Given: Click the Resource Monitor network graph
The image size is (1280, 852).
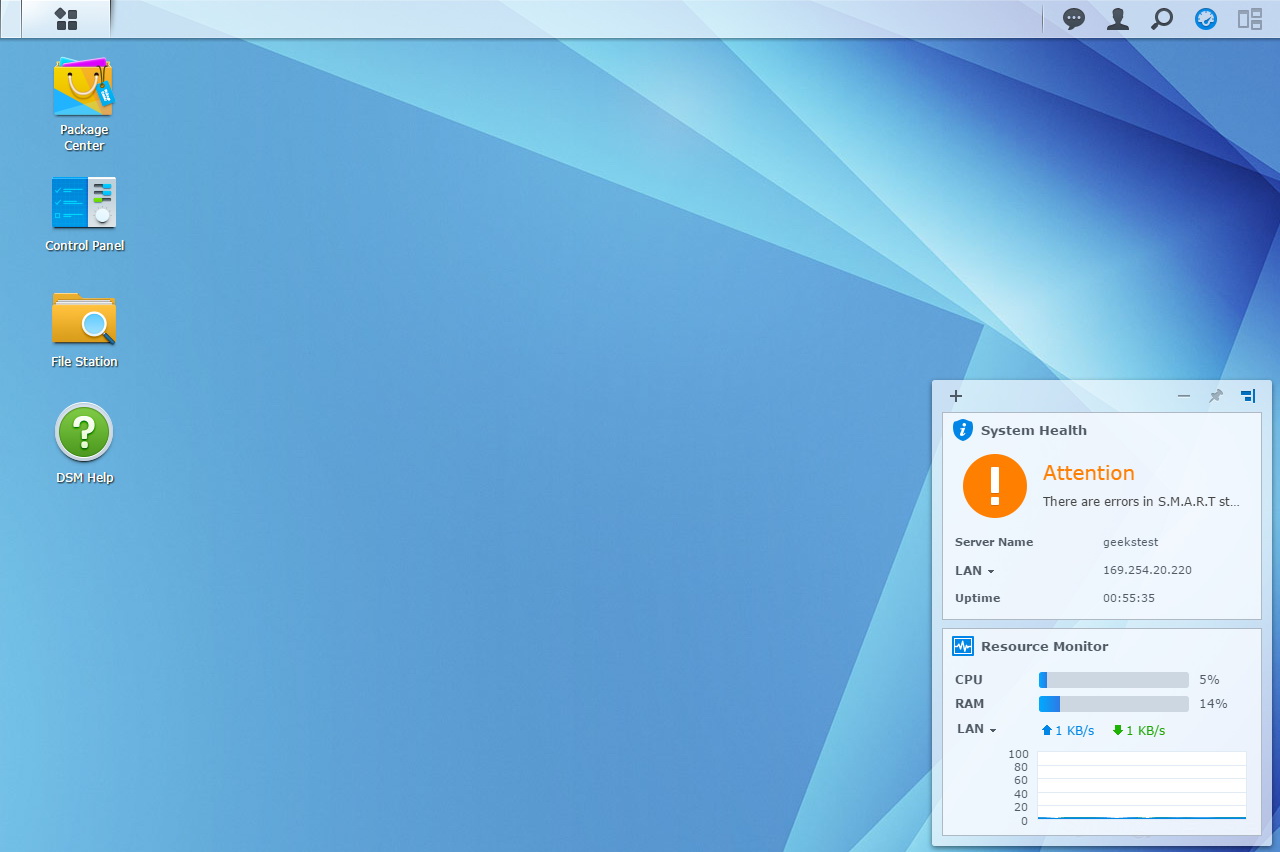Looking at the screenshot, I should tap(1141, 789).
